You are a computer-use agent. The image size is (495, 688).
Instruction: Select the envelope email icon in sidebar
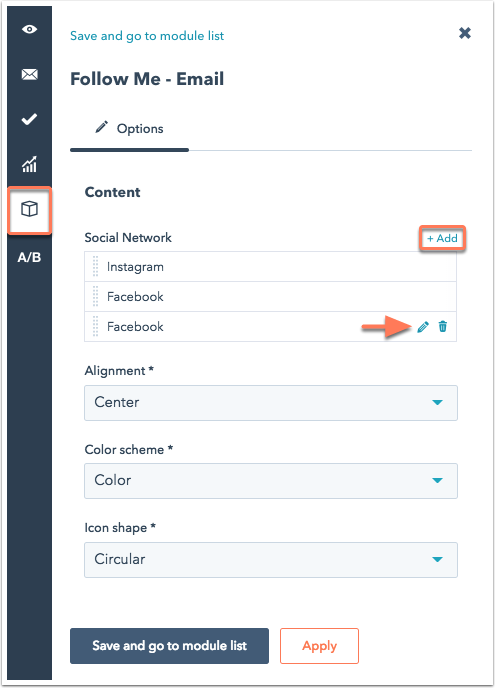tap(29, 75)
